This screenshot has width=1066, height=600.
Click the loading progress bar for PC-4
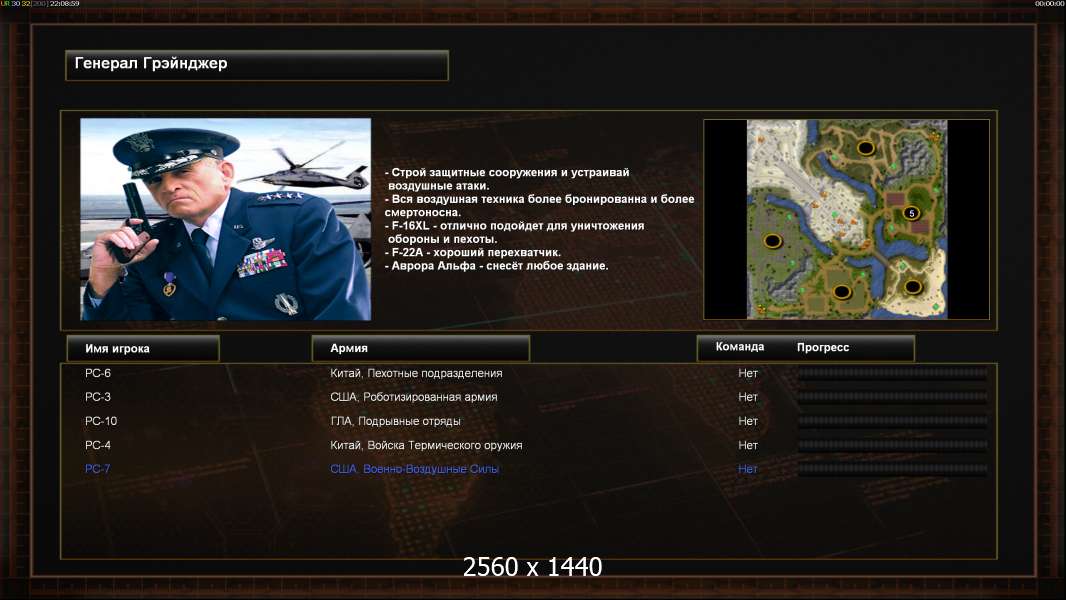coord(893,445)
